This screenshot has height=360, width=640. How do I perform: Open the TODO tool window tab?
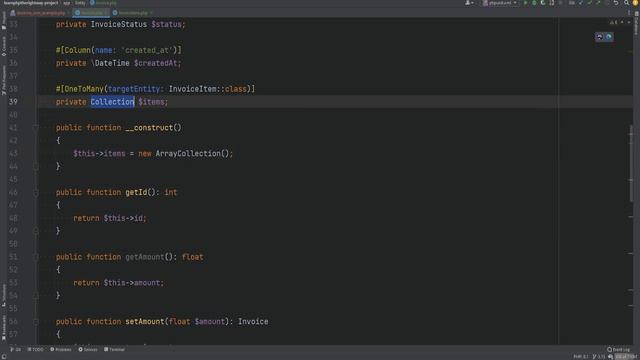[x=36, y=349]
